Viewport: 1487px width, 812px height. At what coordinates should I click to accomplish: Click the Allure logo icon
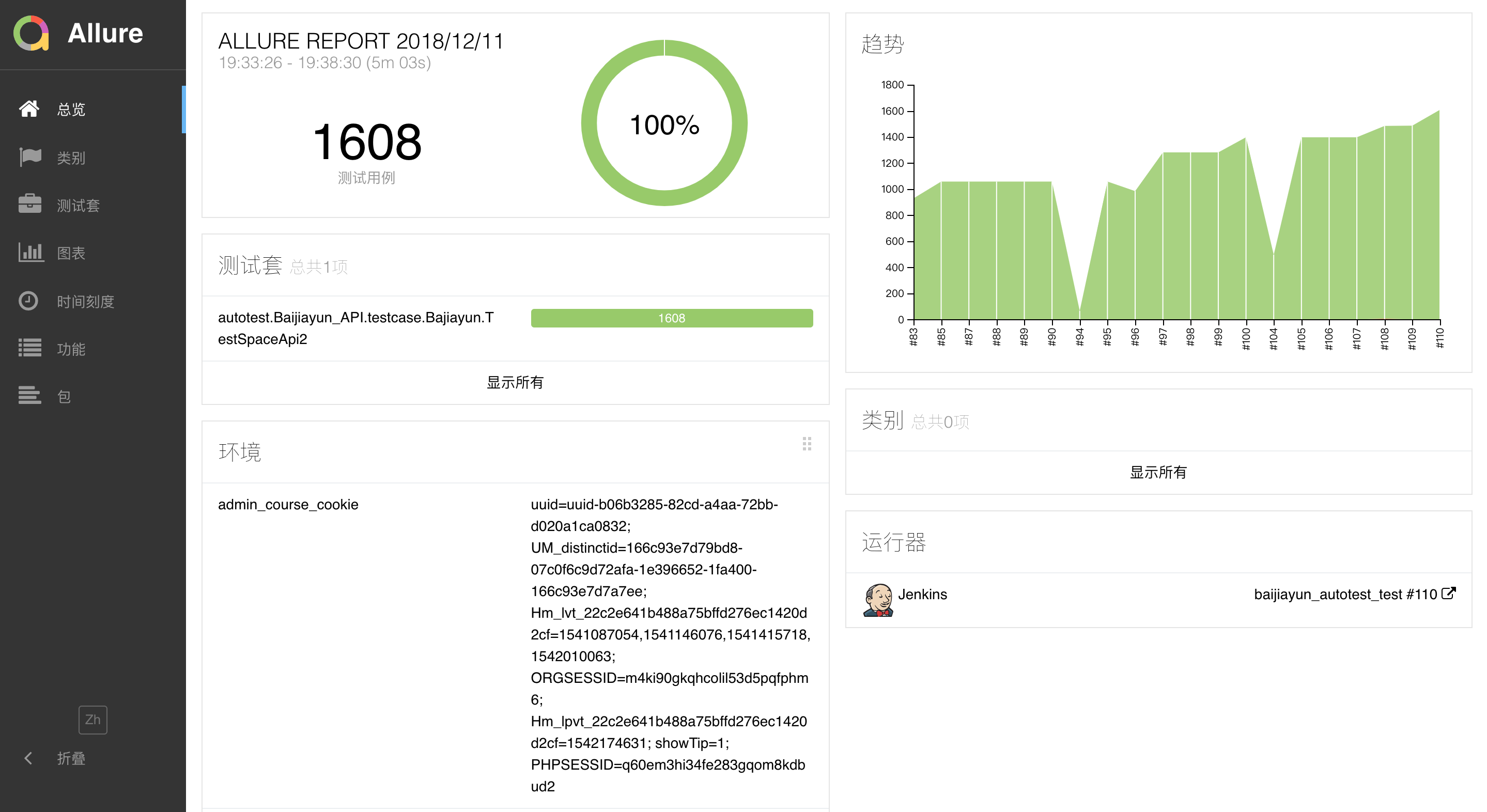(x=31, y=33)
